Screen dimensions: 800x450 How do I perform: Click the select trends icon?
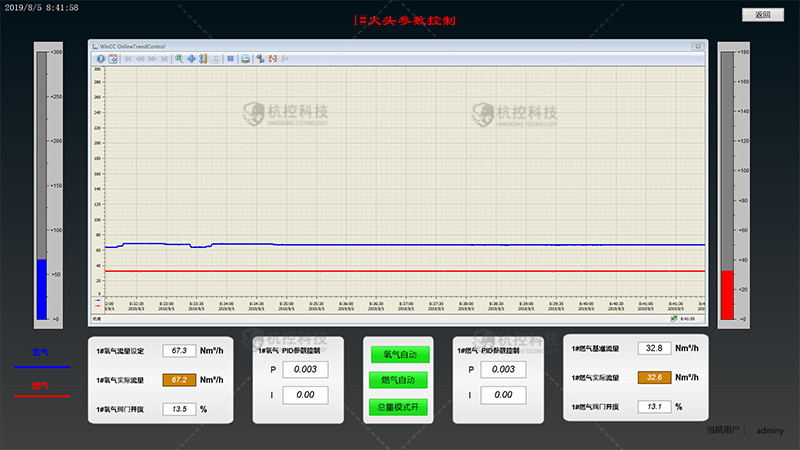click(271, 59)
